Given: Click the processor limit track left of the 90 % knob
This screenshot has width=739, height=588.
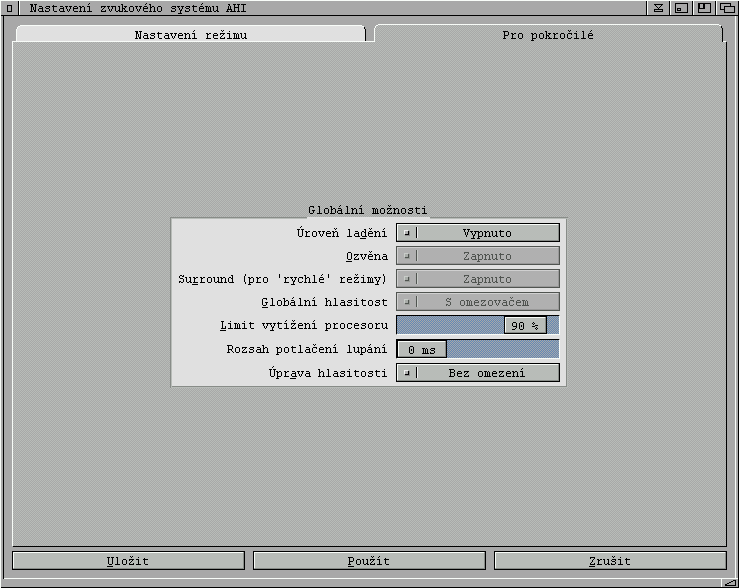Looking at the screenshot, I should pos(450,326).
